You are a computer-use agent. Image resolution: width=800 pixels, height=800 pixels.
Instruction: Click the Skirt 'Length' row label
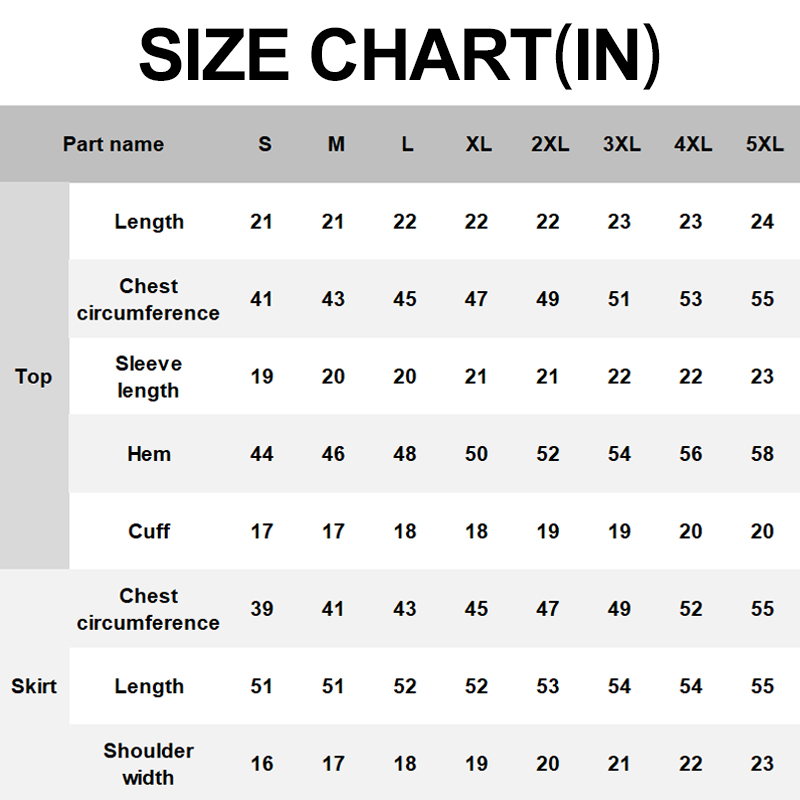pos(149,687)
